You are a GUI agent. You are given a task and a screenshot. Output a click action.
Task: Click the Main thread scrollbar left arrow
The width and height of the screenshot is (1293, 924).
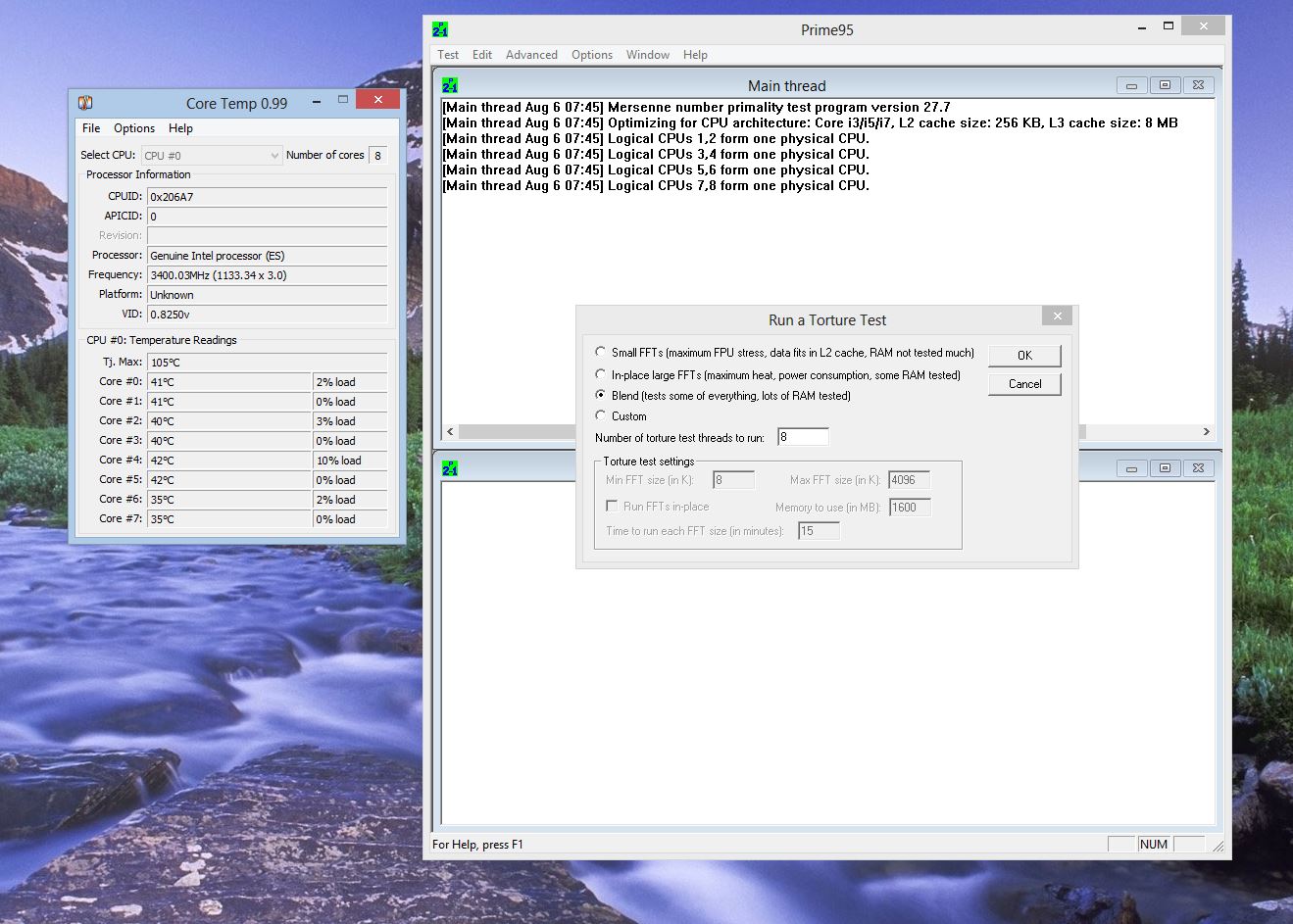click(450, 432)
